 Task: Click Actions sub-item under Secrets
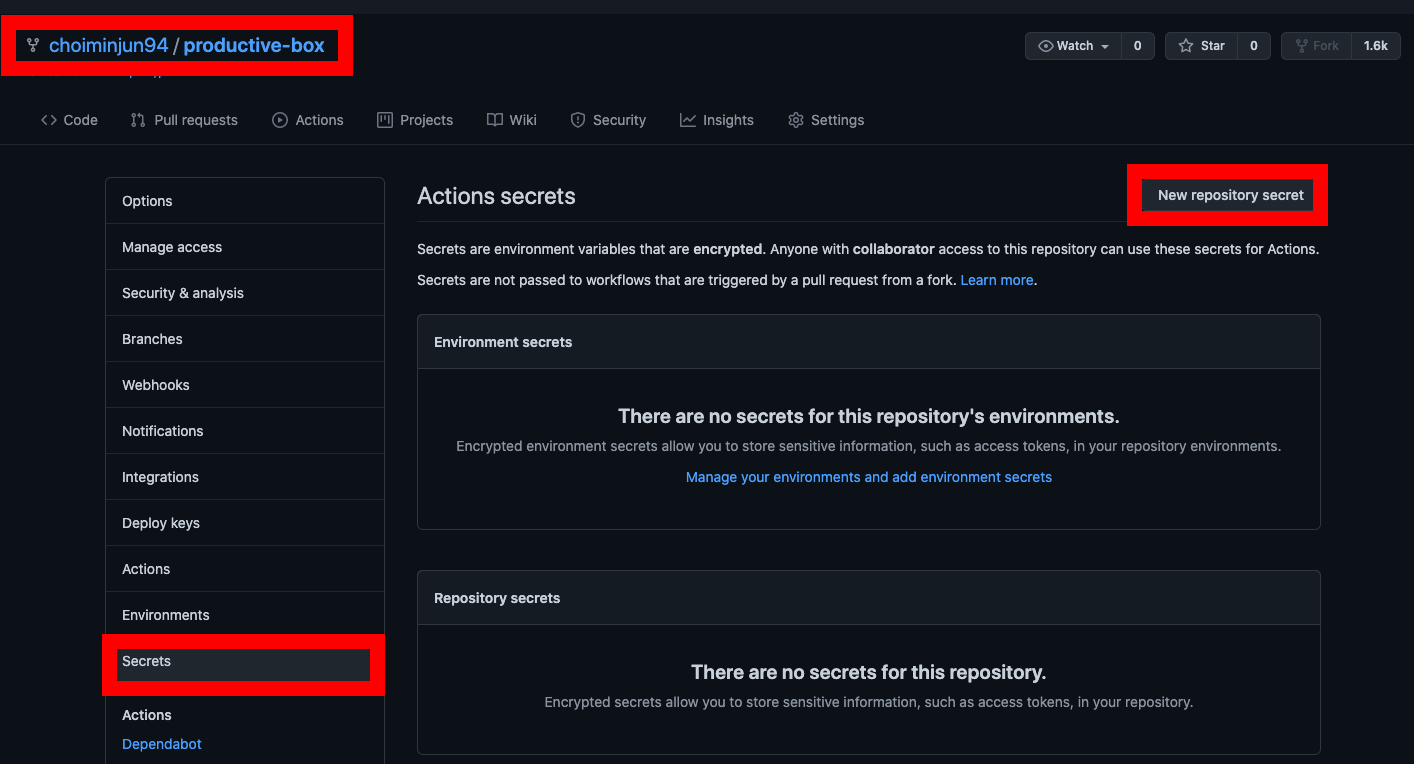click(x=147, y=715)
